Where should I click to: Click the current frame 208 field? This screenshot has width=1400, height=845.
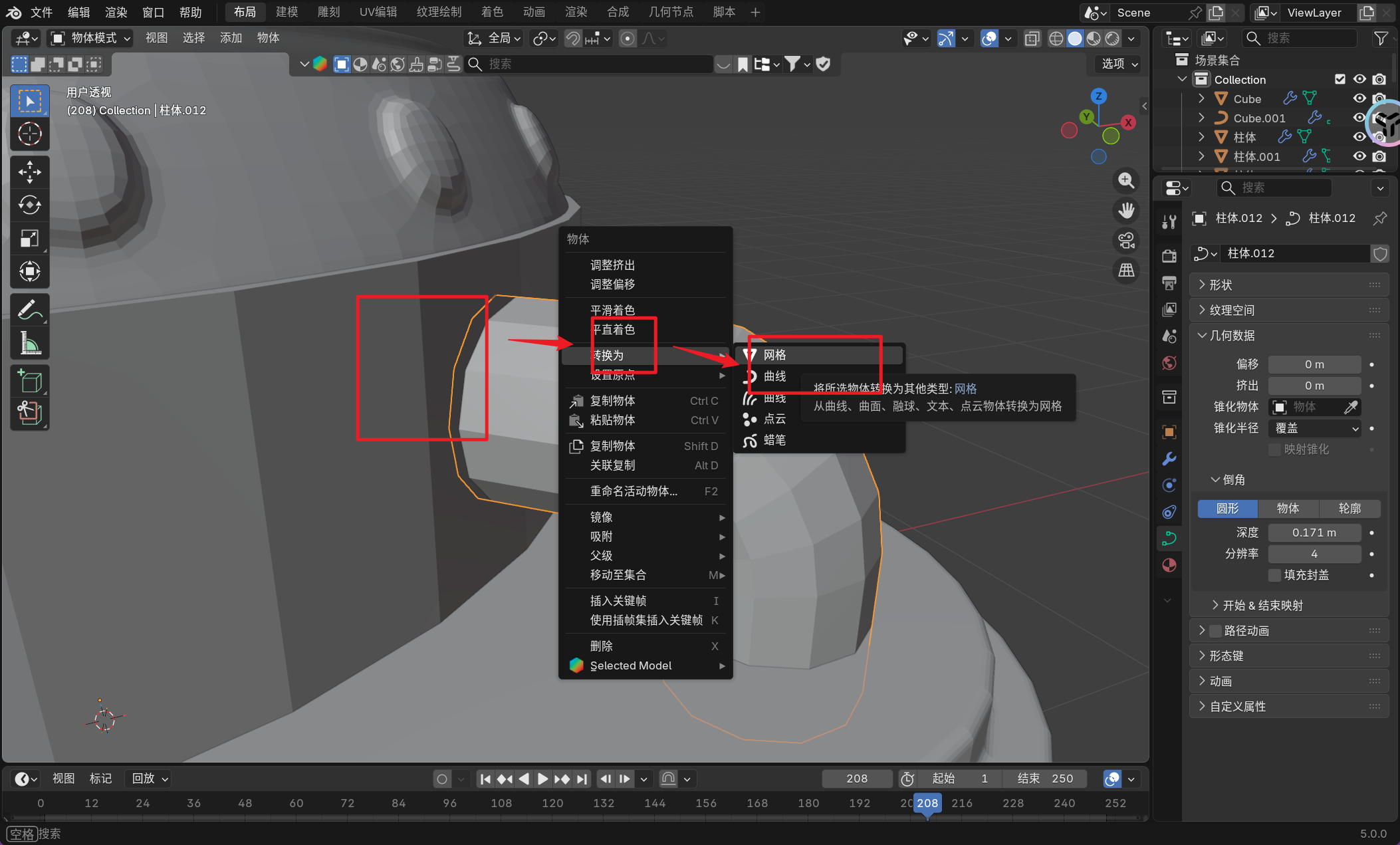[x=856, y=779]
